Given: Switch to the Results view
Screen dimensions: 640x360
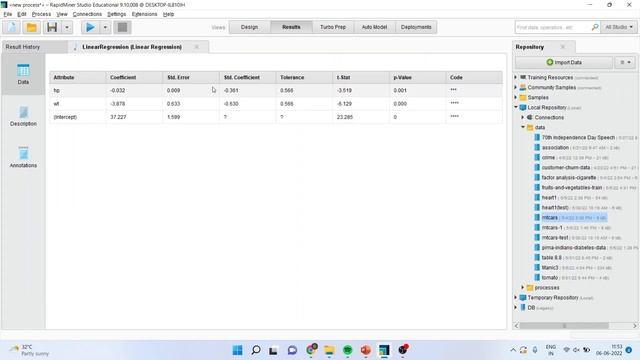Looking at the screenshot, I should 291,27.
